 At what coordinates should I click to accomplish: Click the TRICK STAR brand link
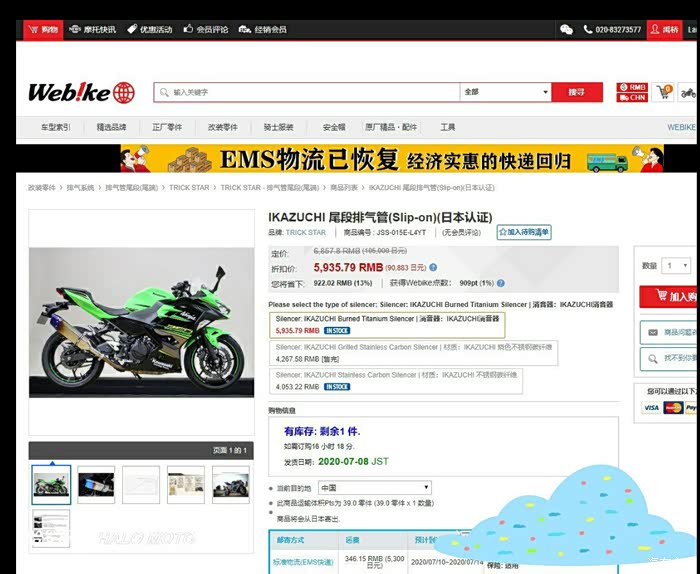click(306, 233)
